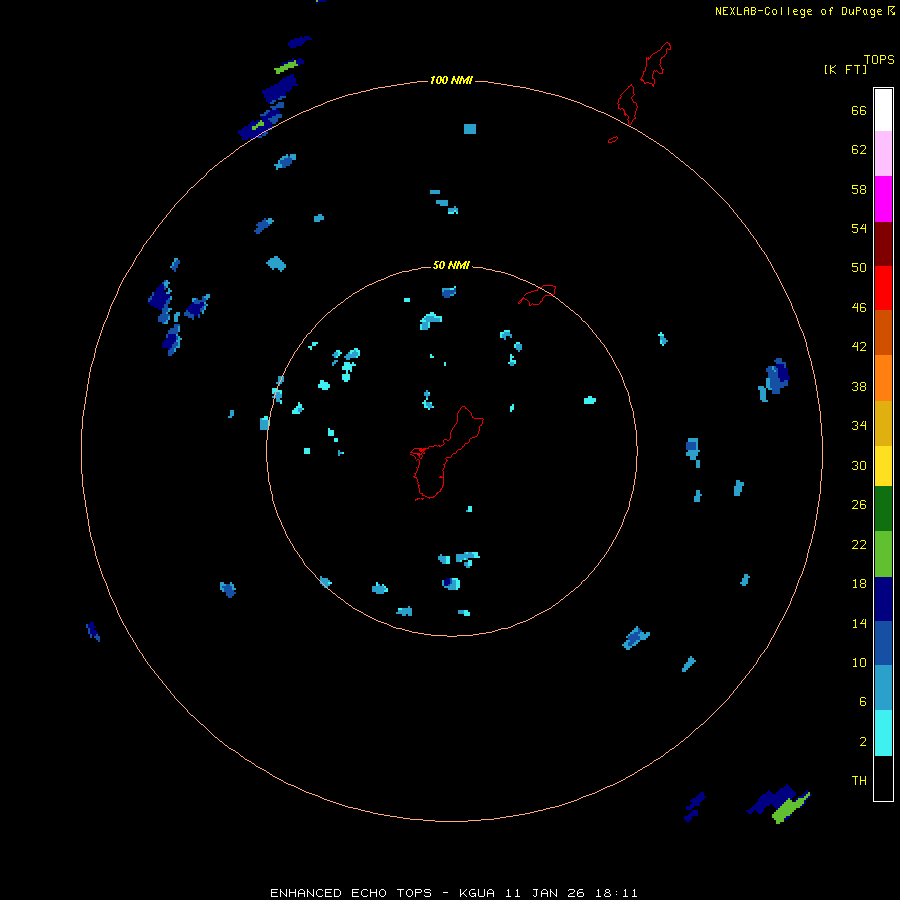Click the light pink 62 kft swatch

point(883,153)
